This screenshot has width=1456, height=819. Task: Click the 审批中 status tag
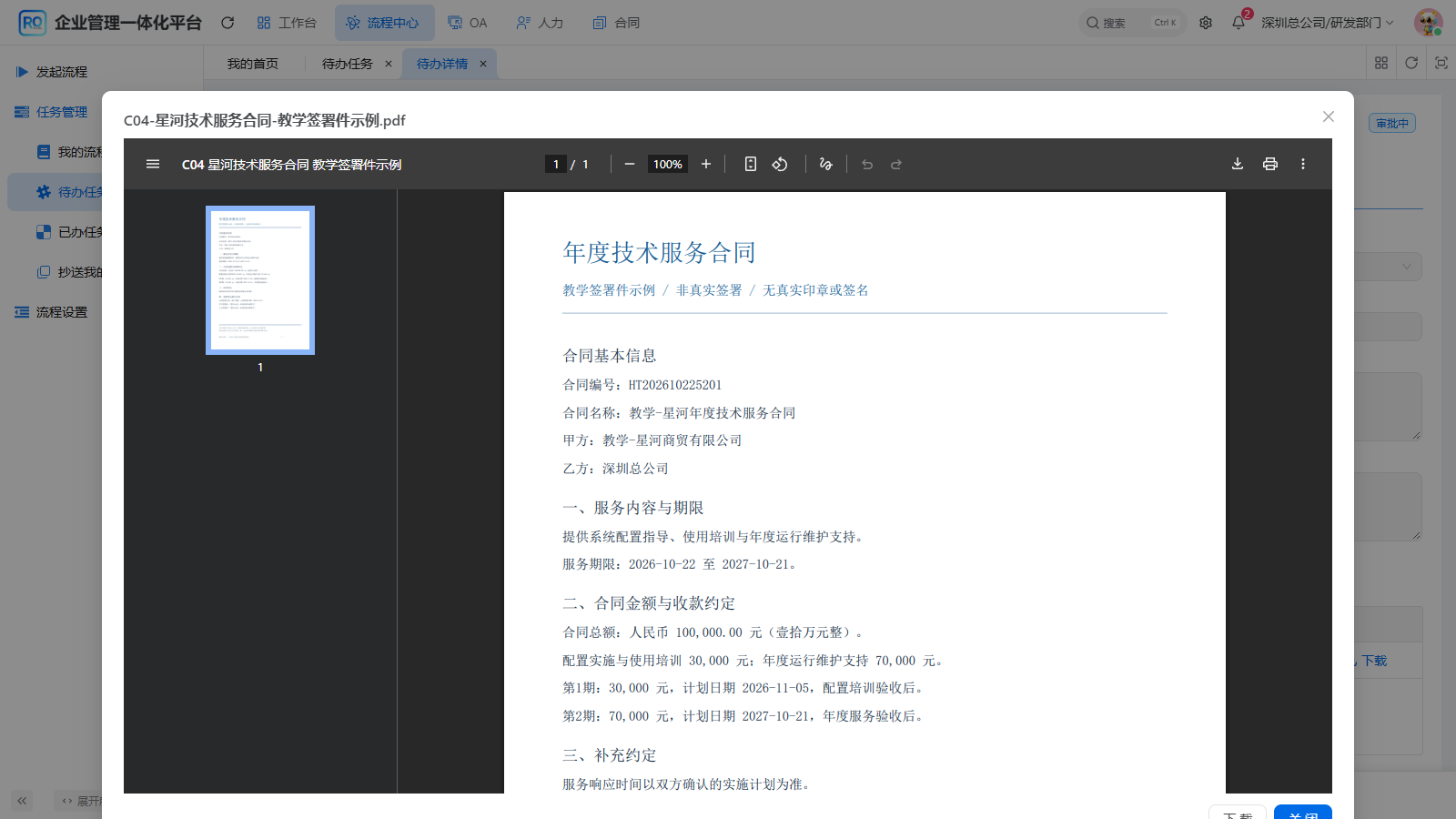tap(1392, 123)
